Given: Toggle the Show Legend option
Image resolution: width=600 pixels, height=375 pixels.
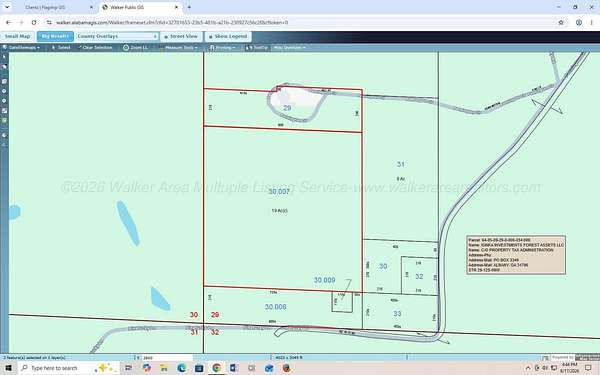Looking at the screenshot, I should pyautogui.click(x=228, y=36).
